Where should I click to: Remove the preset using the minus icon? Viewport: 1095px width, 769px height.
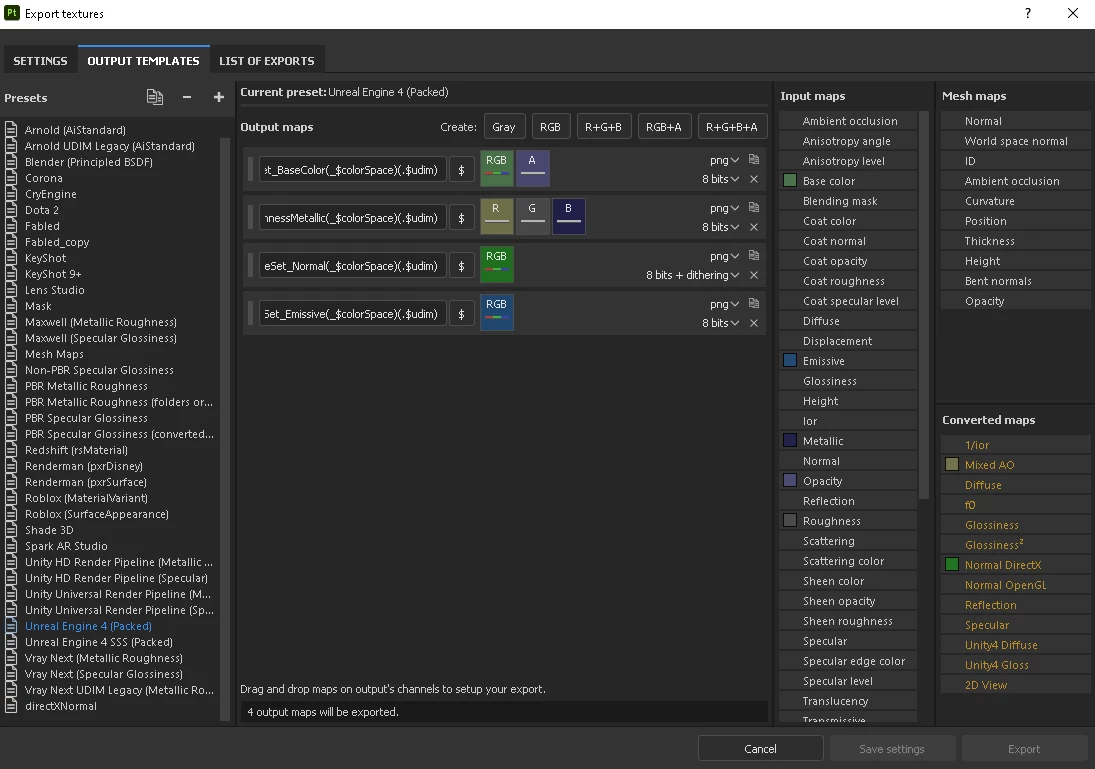186,97
